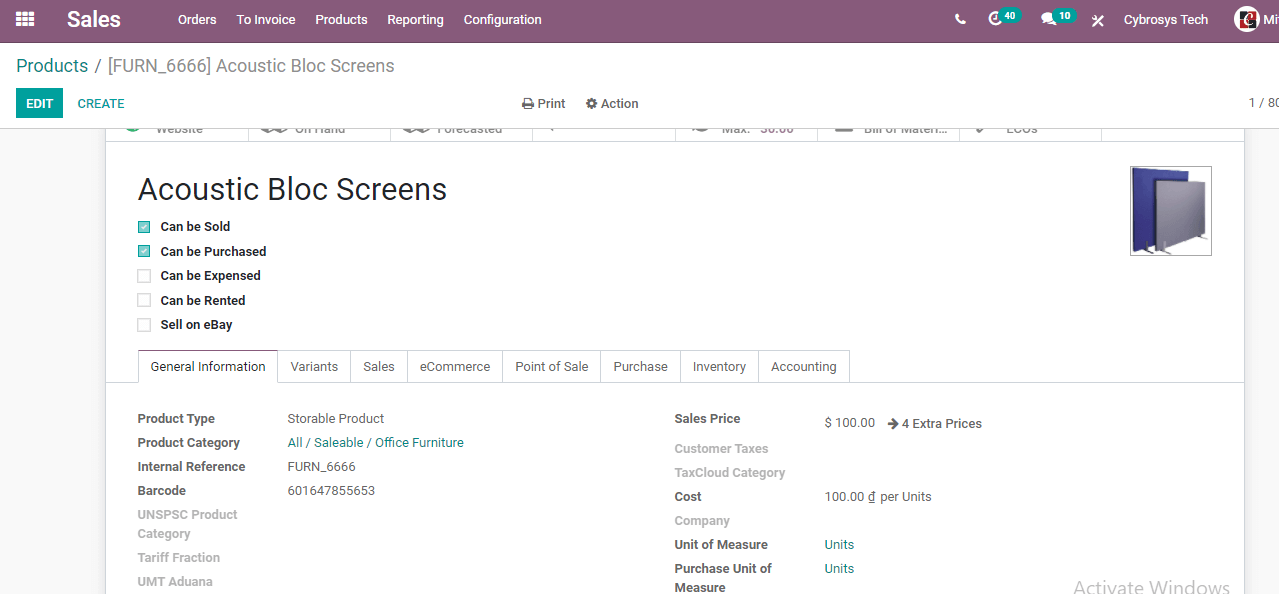Image resolution: width=1279 pixels, height=594 pixels.
Task: Check the Sell on eBay option
Action: [144, 325]
